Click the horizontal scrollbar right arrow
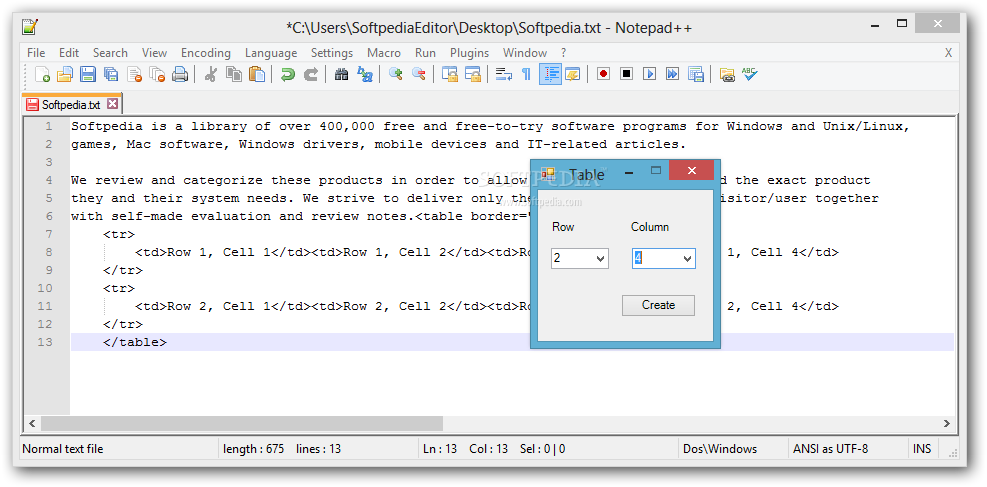 (x=947, y=423)
